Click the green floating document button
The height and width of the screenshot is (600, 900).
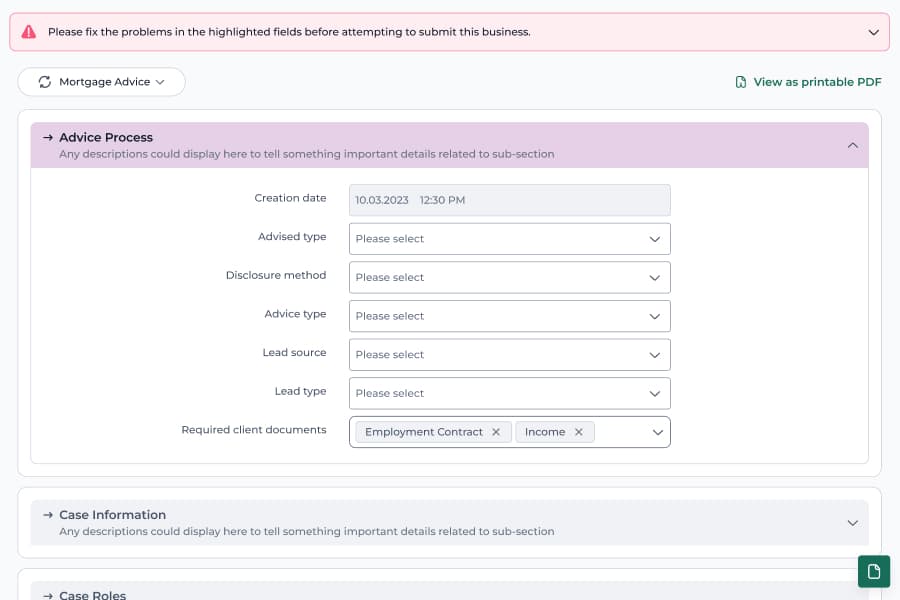[874, 571]
